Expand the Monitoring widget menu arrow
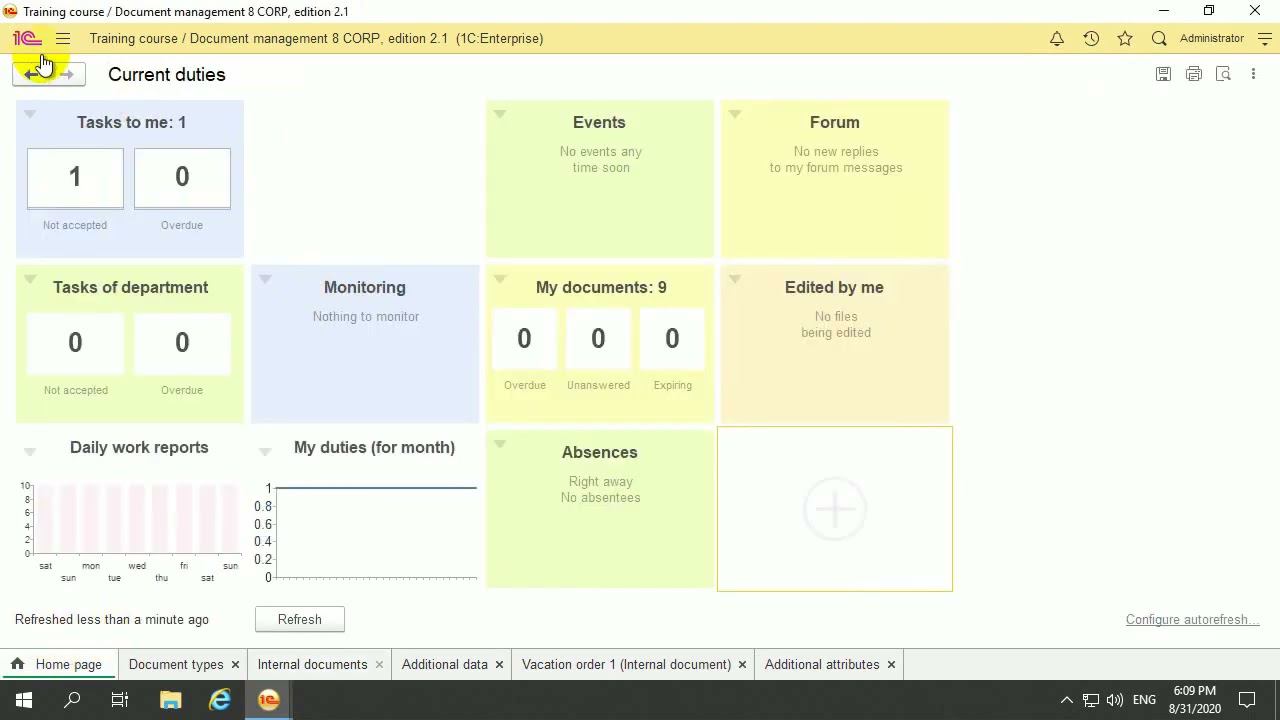 (x=265, y=279)
